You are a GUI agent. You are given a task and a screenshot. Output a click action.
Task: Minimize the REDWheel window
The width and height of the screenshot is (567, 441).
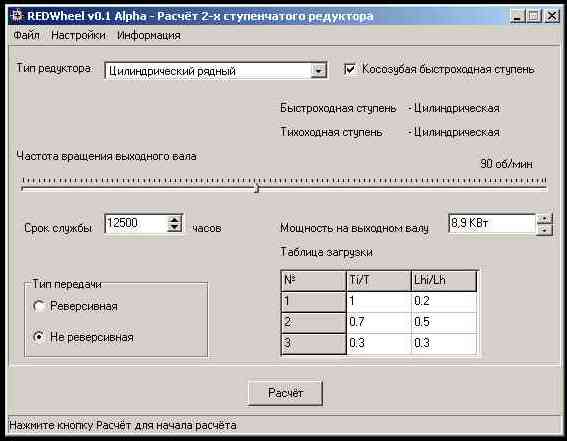pyautogui.click(x=517, y=16)
